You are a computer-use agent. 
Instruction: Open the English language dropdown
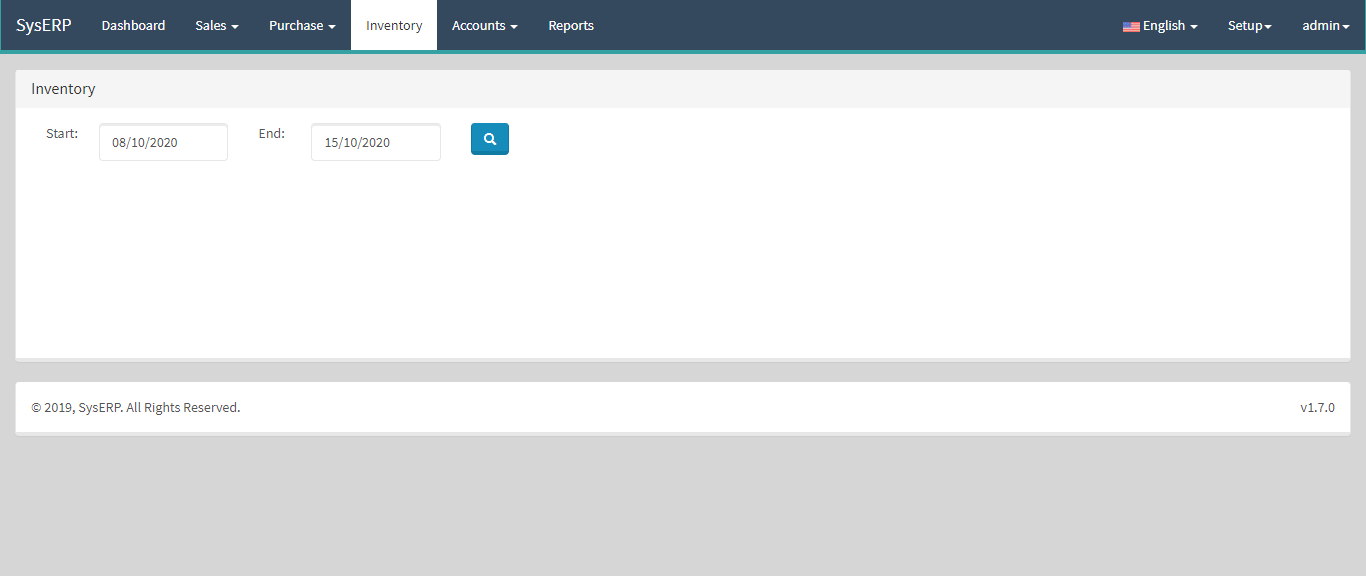coord(1160,25)
